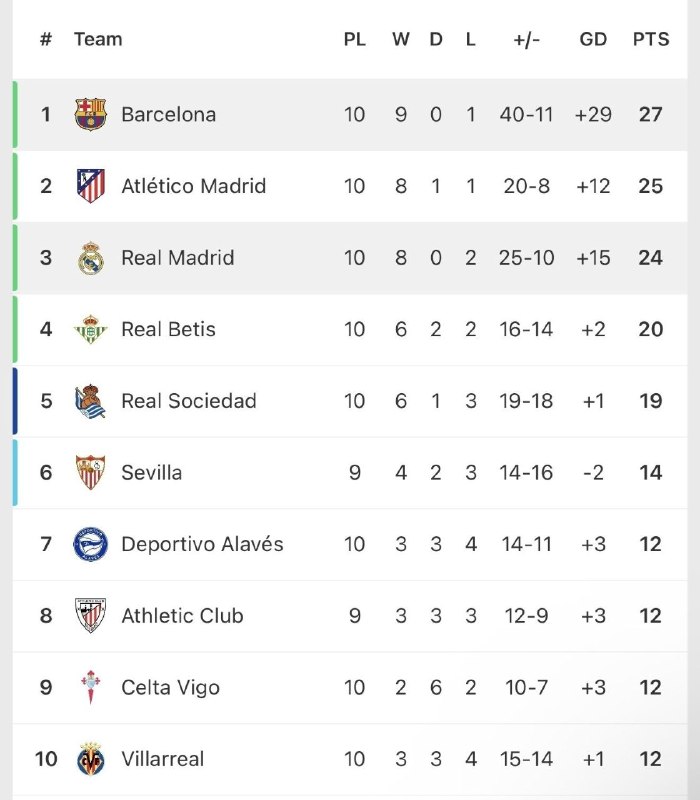This screenshot has width=700, height=800.
Task: Click the Barcelona club crest
Action: [90, 114]
